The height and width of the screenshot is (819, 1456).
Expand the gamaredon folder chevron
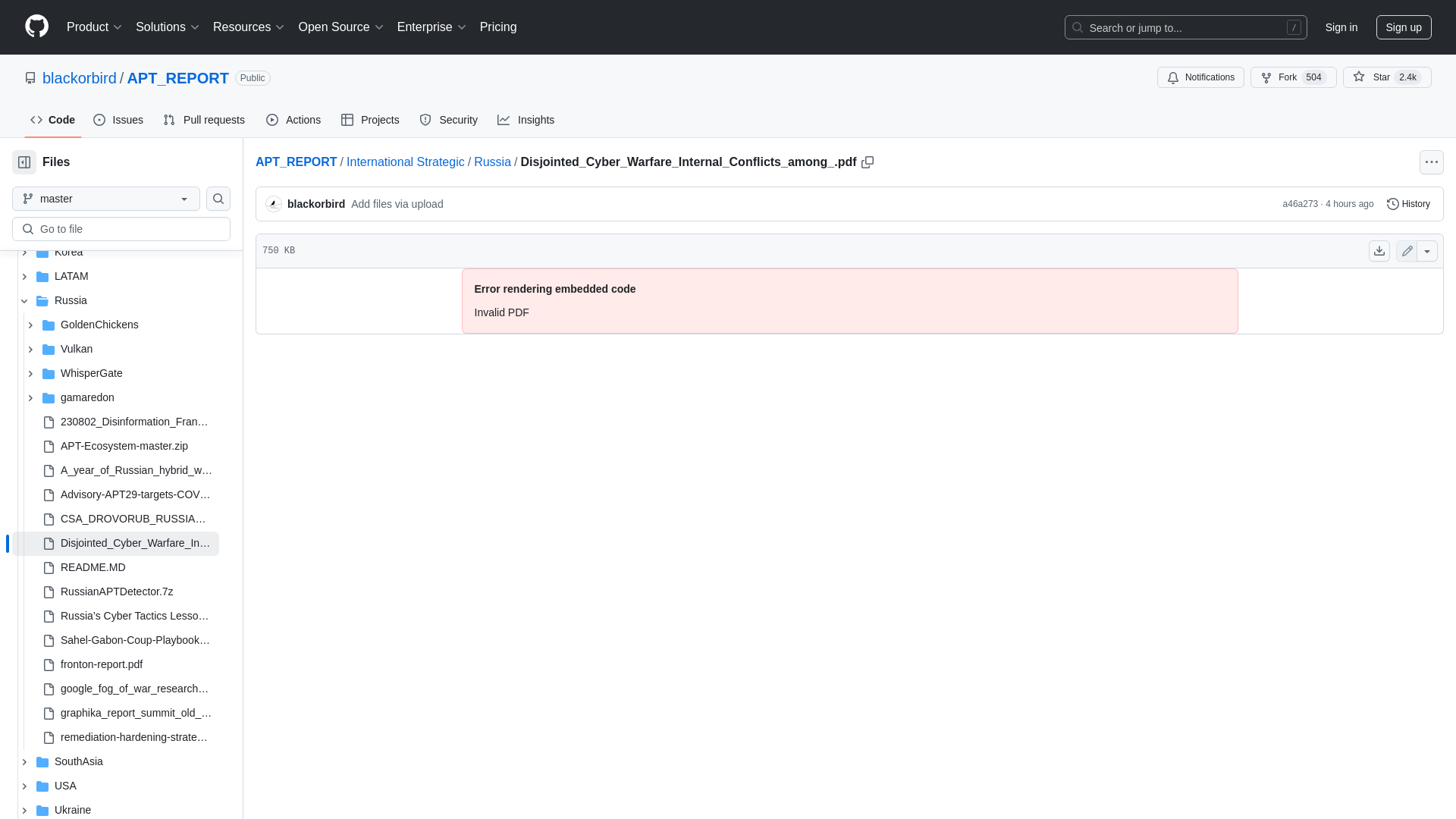(x=30, y=398)
